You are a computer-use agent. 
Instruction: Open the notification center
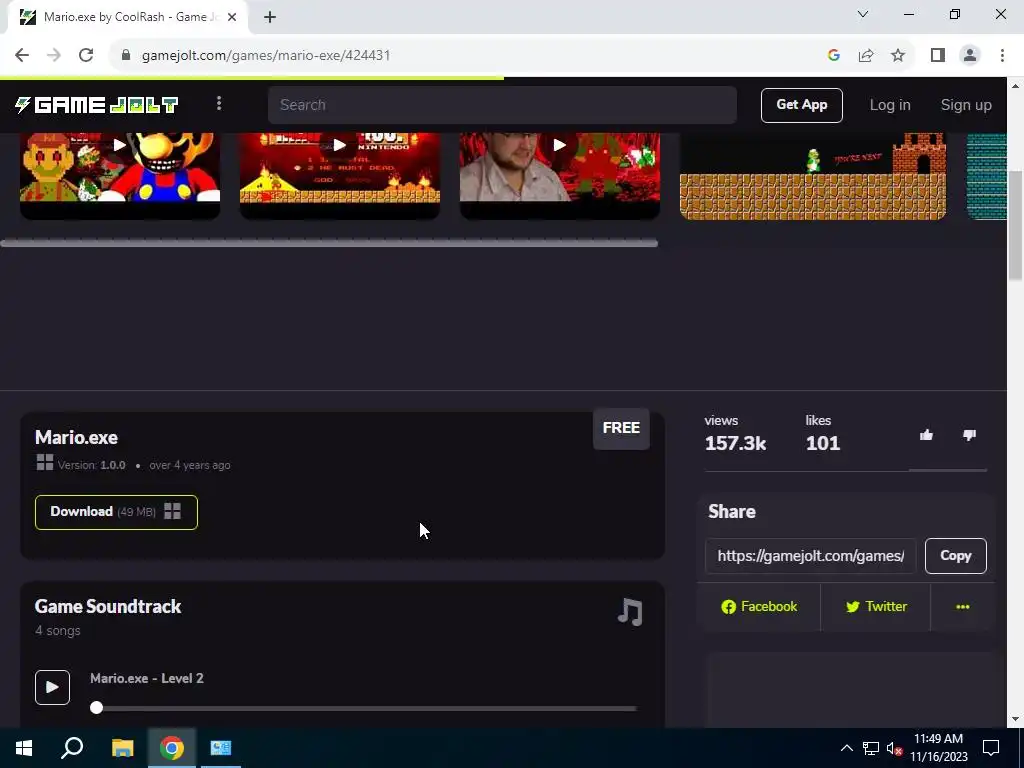point(991,748)
